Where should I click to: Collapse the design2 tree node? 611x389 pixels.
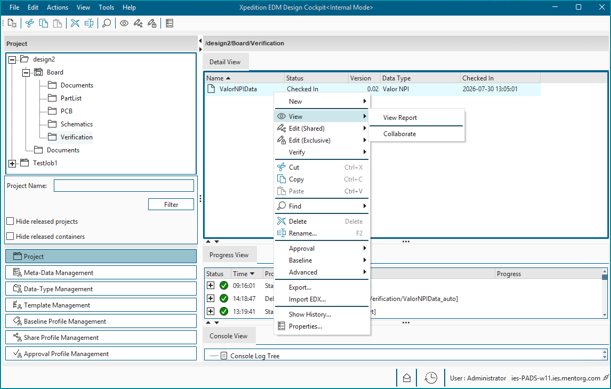pyautogui.click(x=12, y=60)
